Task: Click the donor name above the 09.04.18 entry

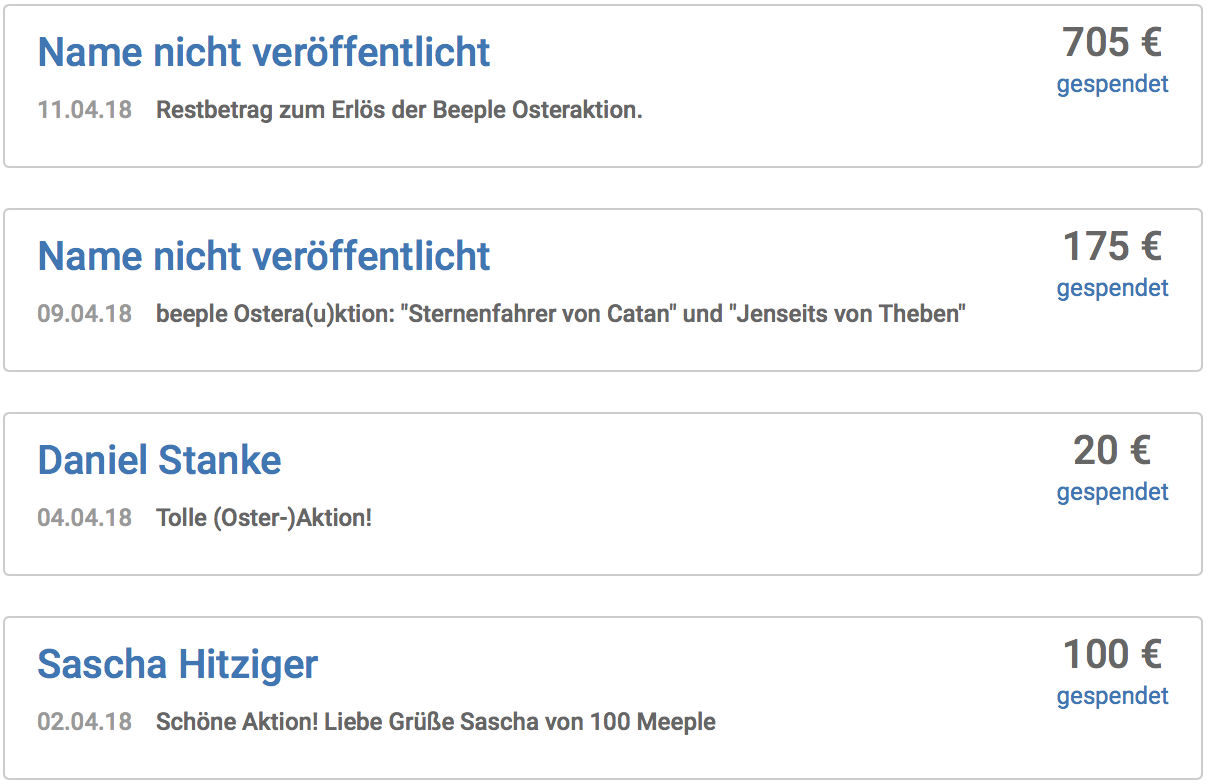Action: (x=264, y=256)
